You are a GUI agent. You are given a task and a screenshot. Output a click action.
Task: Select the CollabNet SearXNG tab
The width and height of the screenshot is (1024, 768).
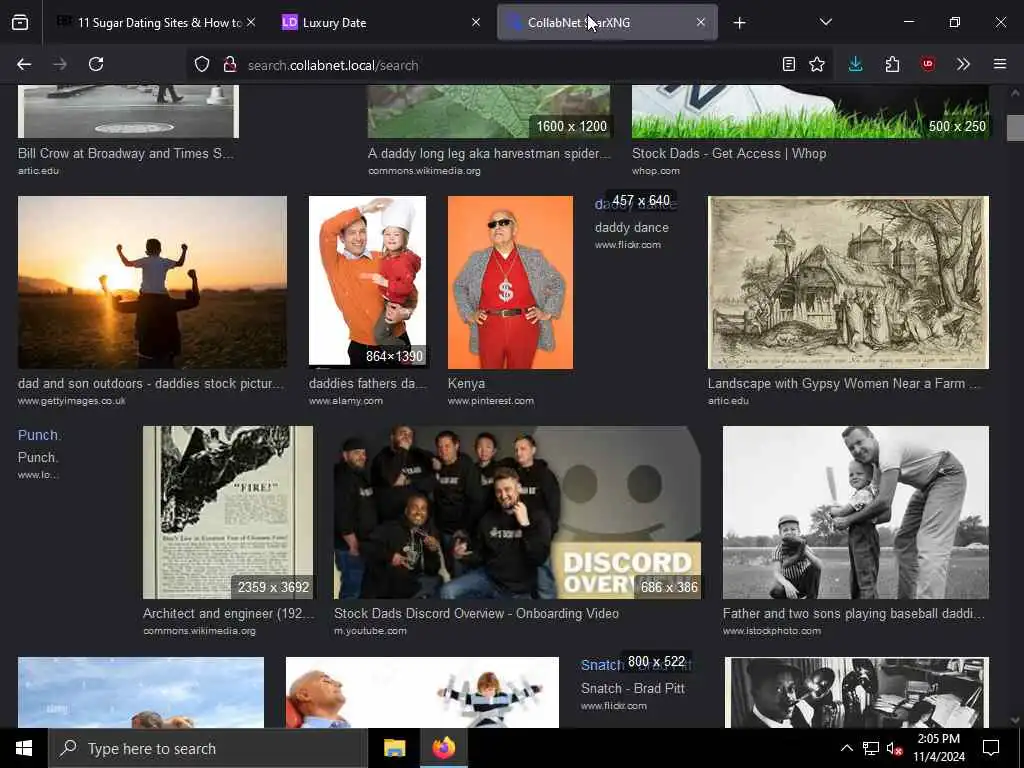coord(607,22)
